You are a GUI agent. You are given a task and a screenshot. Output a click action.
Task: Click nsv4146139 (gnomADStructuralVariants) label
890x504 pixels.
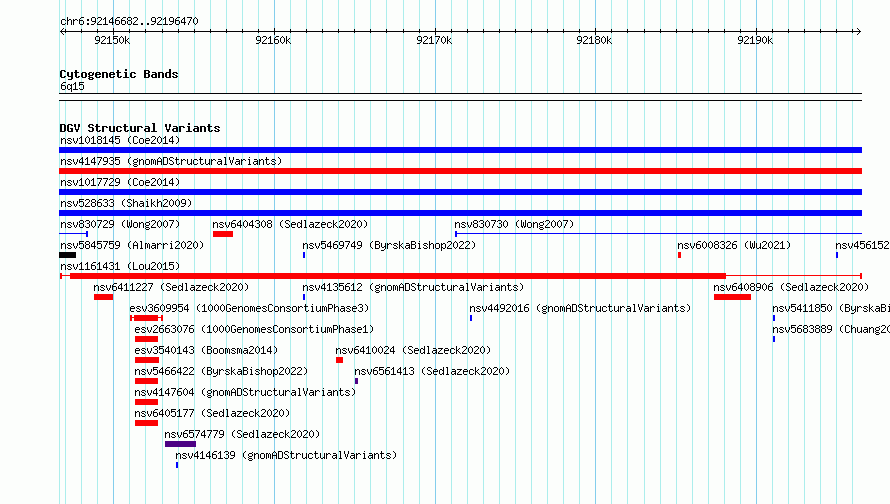(286, 455)
